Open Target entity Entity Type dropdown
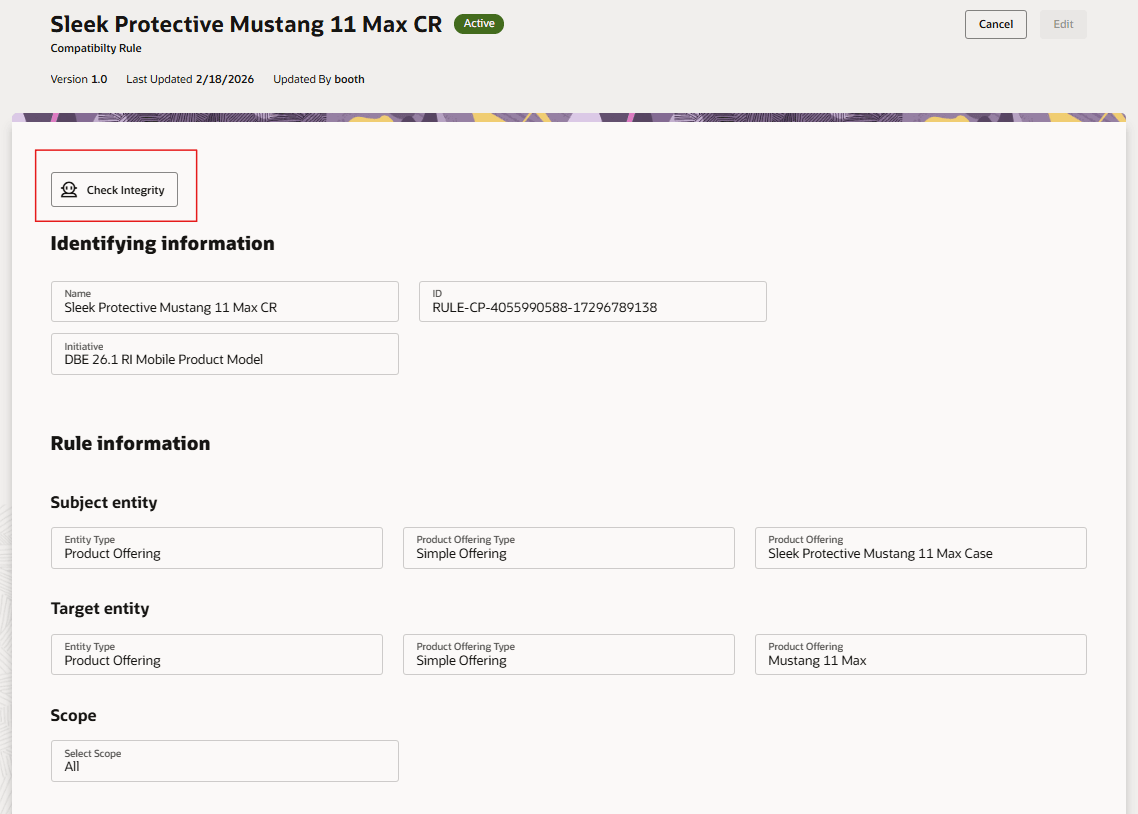 (216, 654)
